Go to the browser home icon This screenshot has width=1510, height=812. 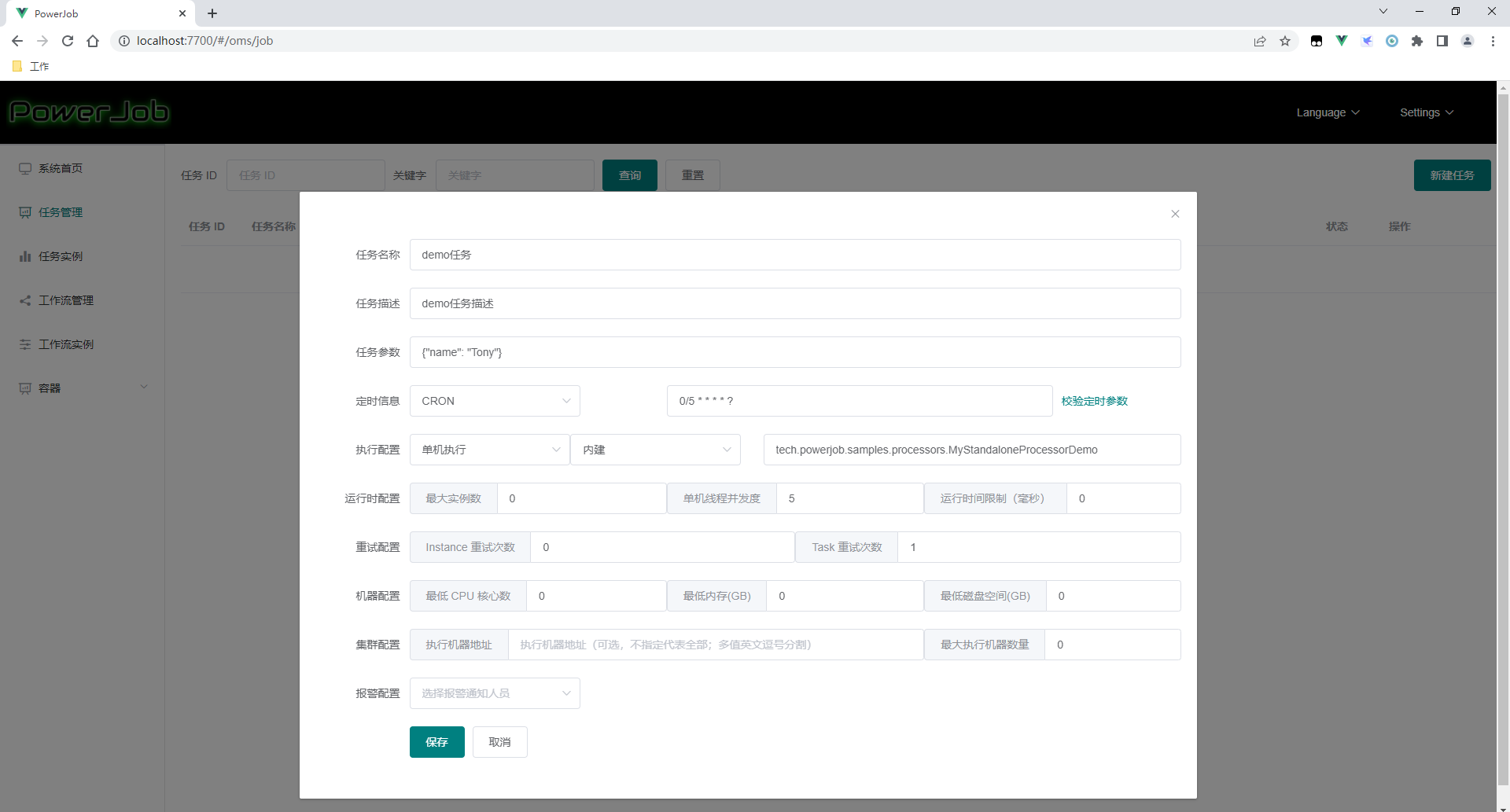pos(93,41)
